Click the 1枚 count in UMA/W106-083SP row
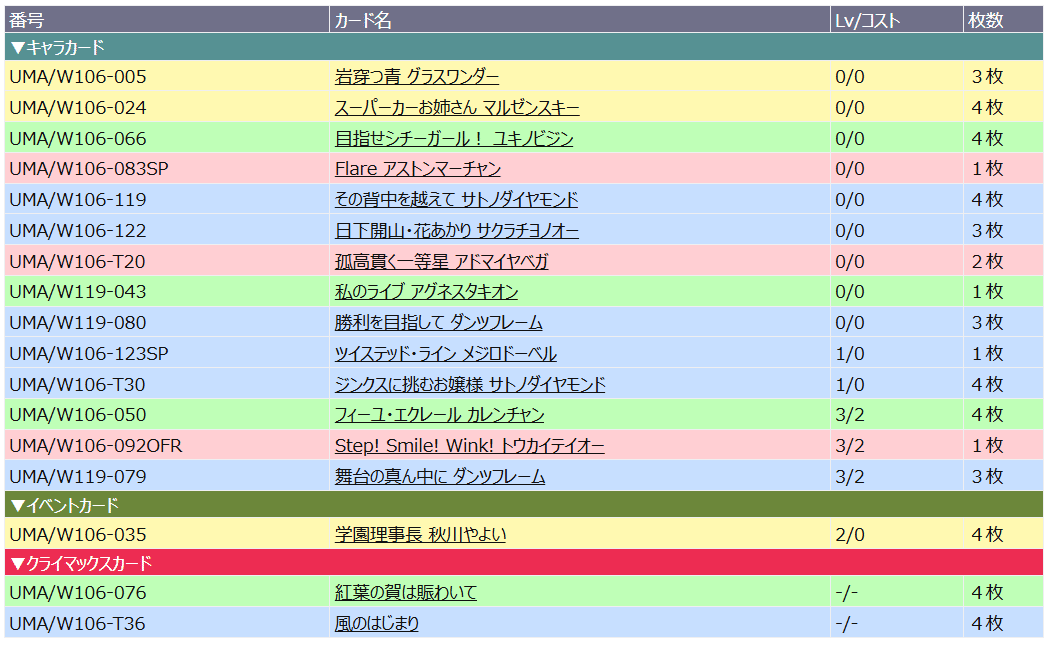Viewport: 1049px width, 645px height. [987, 169]
